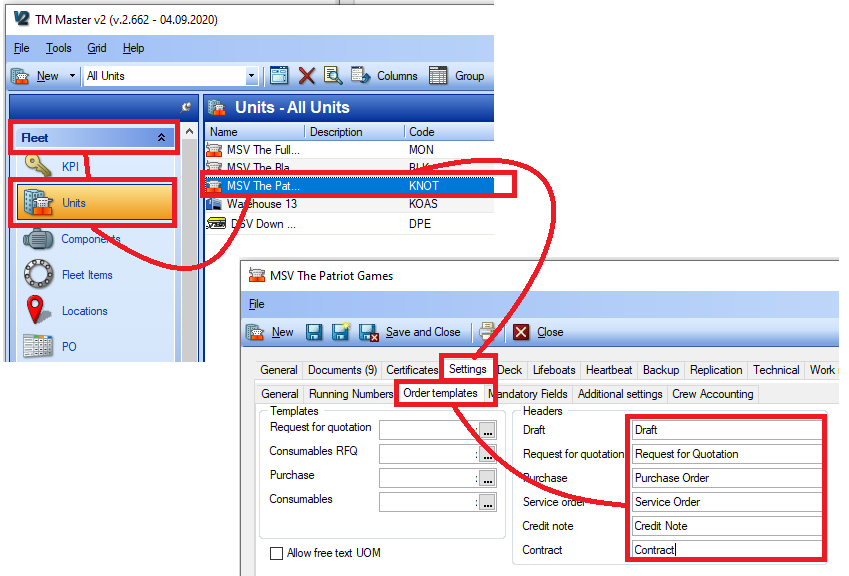
Task: Click the red X delete icon in the toolbar
Action: point(306,76)
